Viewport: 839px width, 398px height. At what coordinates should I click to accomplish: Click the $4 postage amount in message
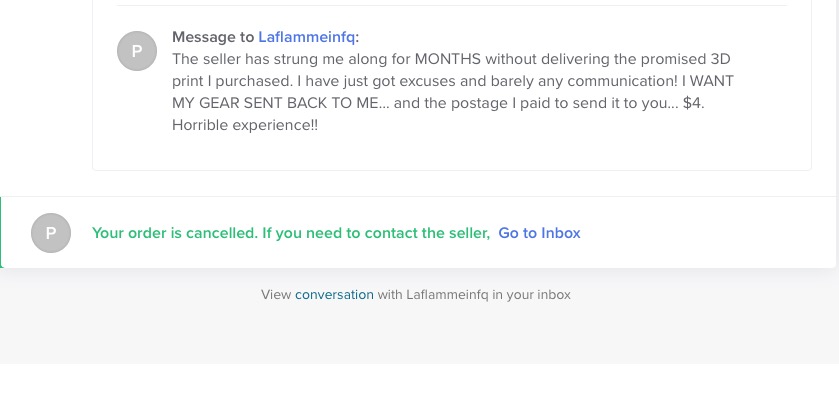[x=692, y=103]
